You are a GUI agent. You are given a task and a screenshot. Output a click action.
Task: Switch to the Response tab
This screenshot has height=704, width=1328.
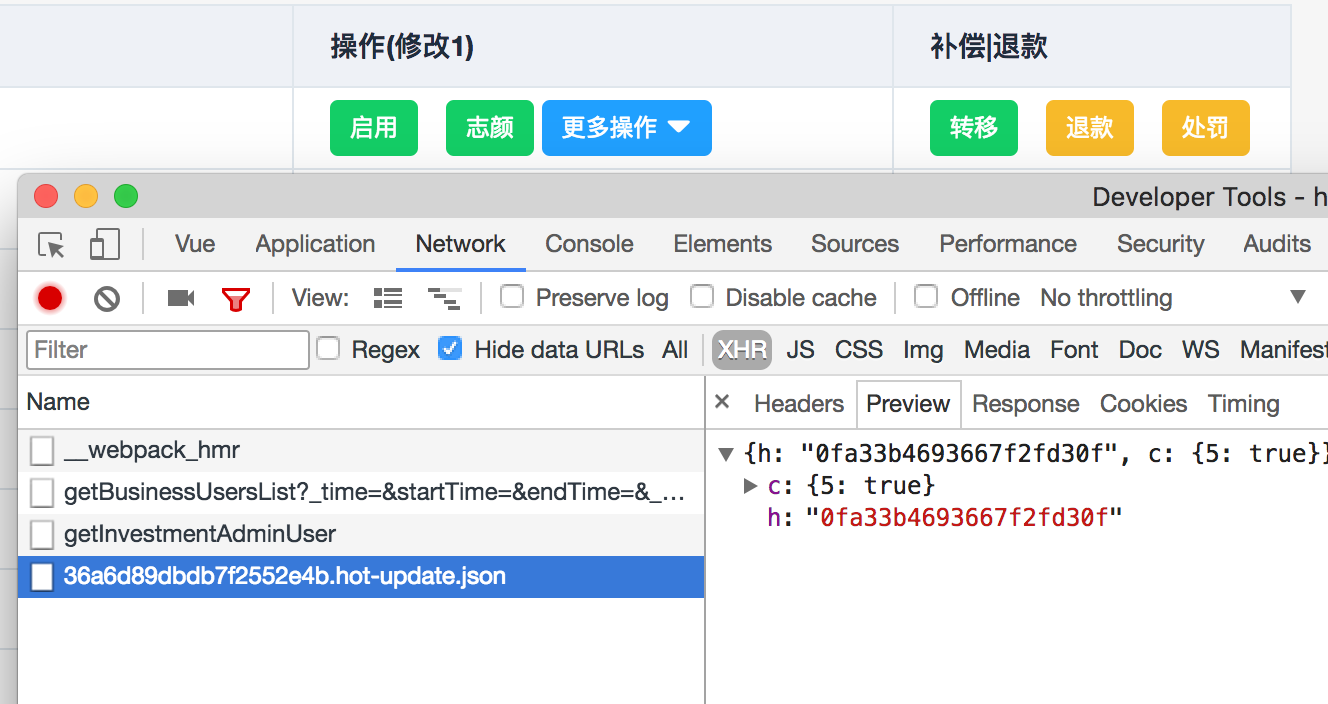click(1026, 404)
